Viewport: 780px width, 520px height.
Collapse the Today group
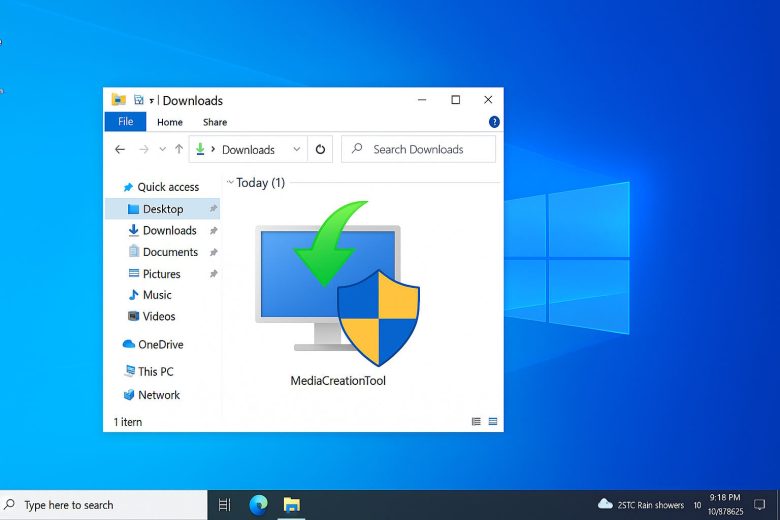(230, 183)
